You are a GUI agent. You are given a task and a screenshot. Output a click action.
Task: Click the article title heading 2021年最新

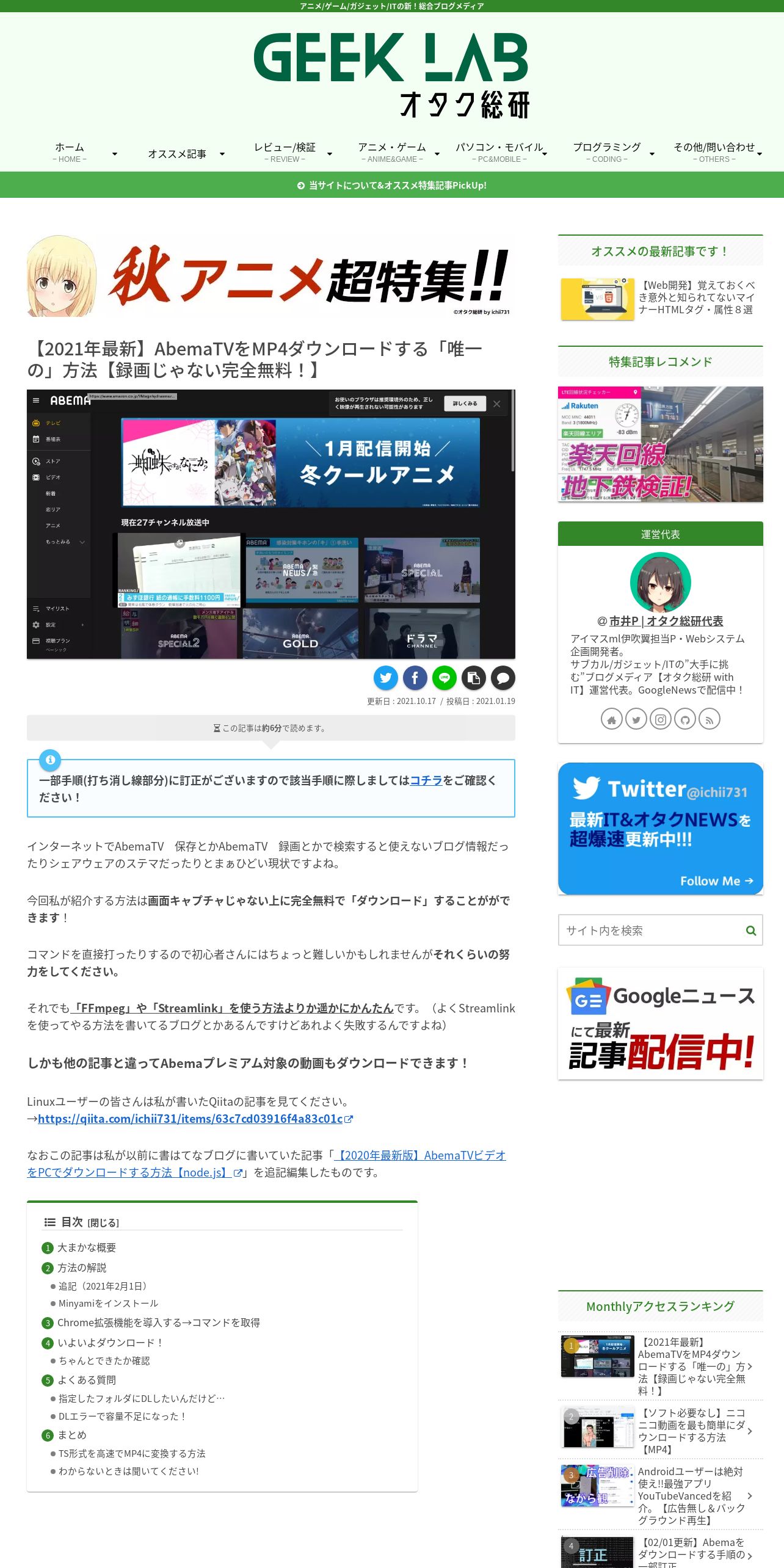255,359
